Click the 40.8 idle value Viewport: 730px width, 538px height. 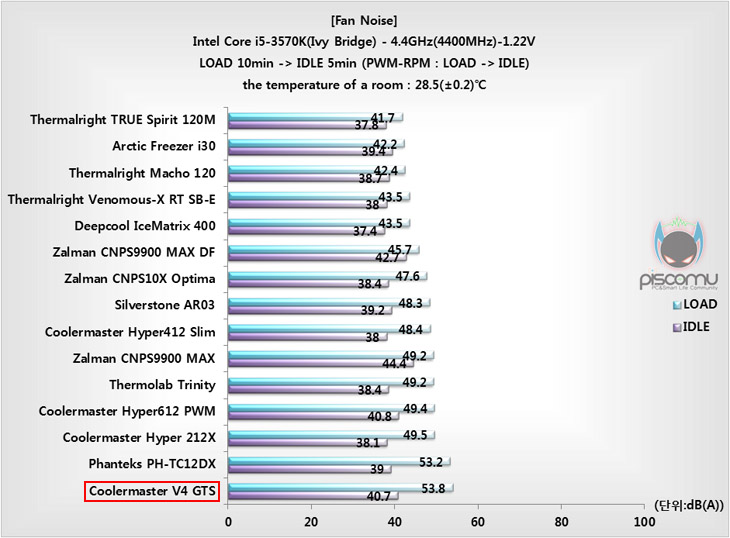point(379,417)
